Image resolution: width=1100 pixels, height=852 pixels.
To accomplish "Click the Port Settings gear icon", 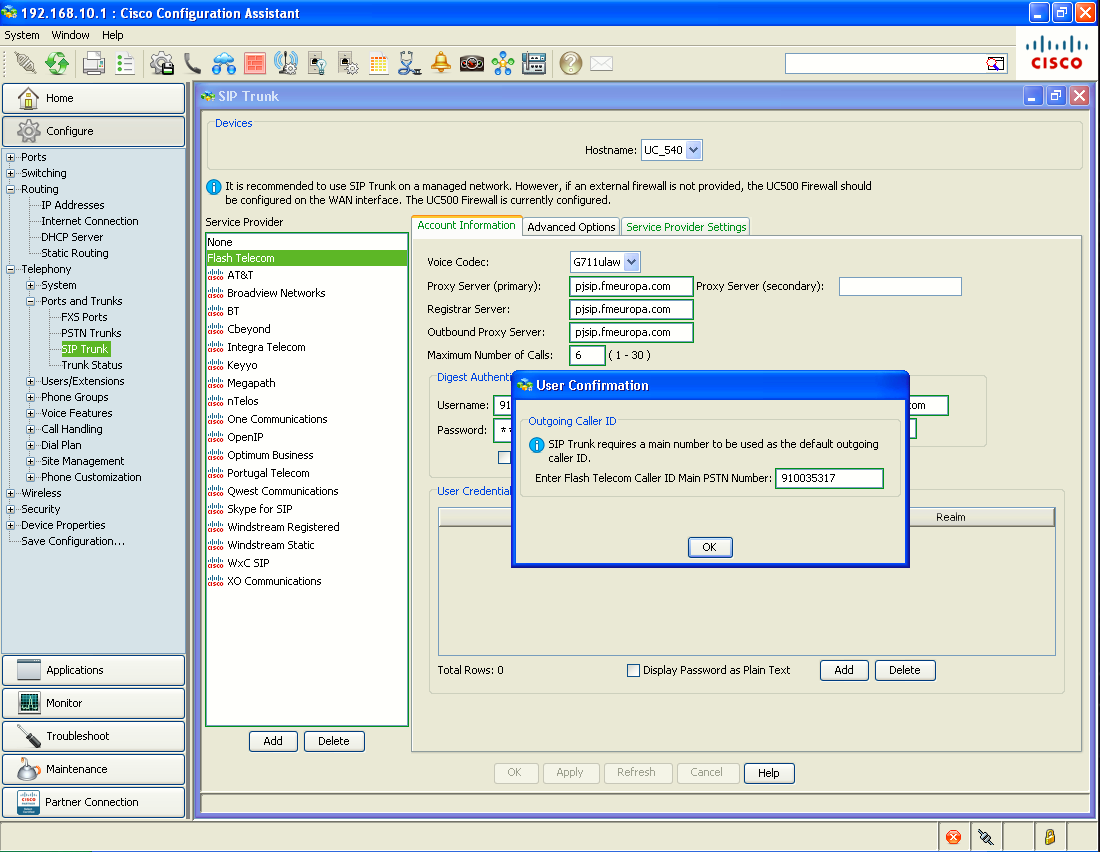I will (348, 63).
